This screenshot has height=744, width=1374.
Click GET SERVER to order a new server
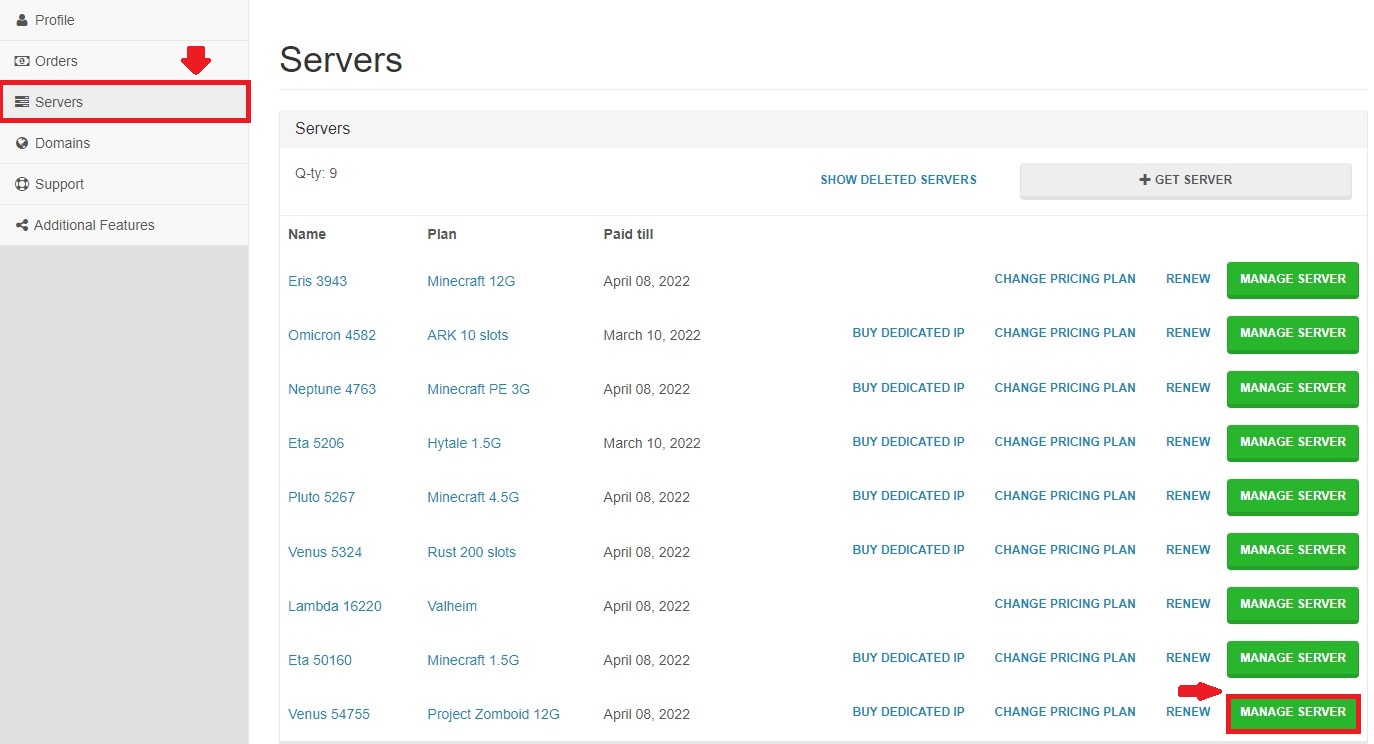tap(1185, 180)
